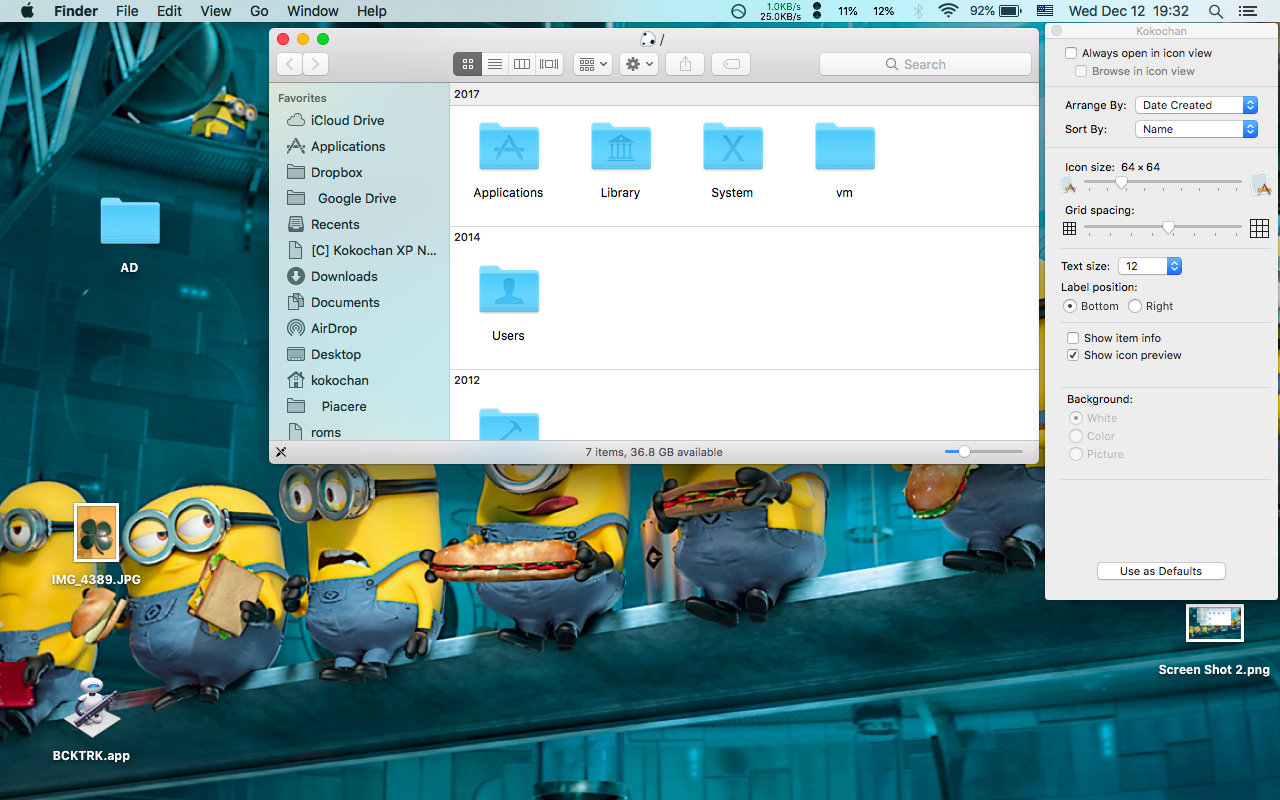Open the Arrange By dropdown
Viewport: 1280px width, 800px height.
(1196, 105)
